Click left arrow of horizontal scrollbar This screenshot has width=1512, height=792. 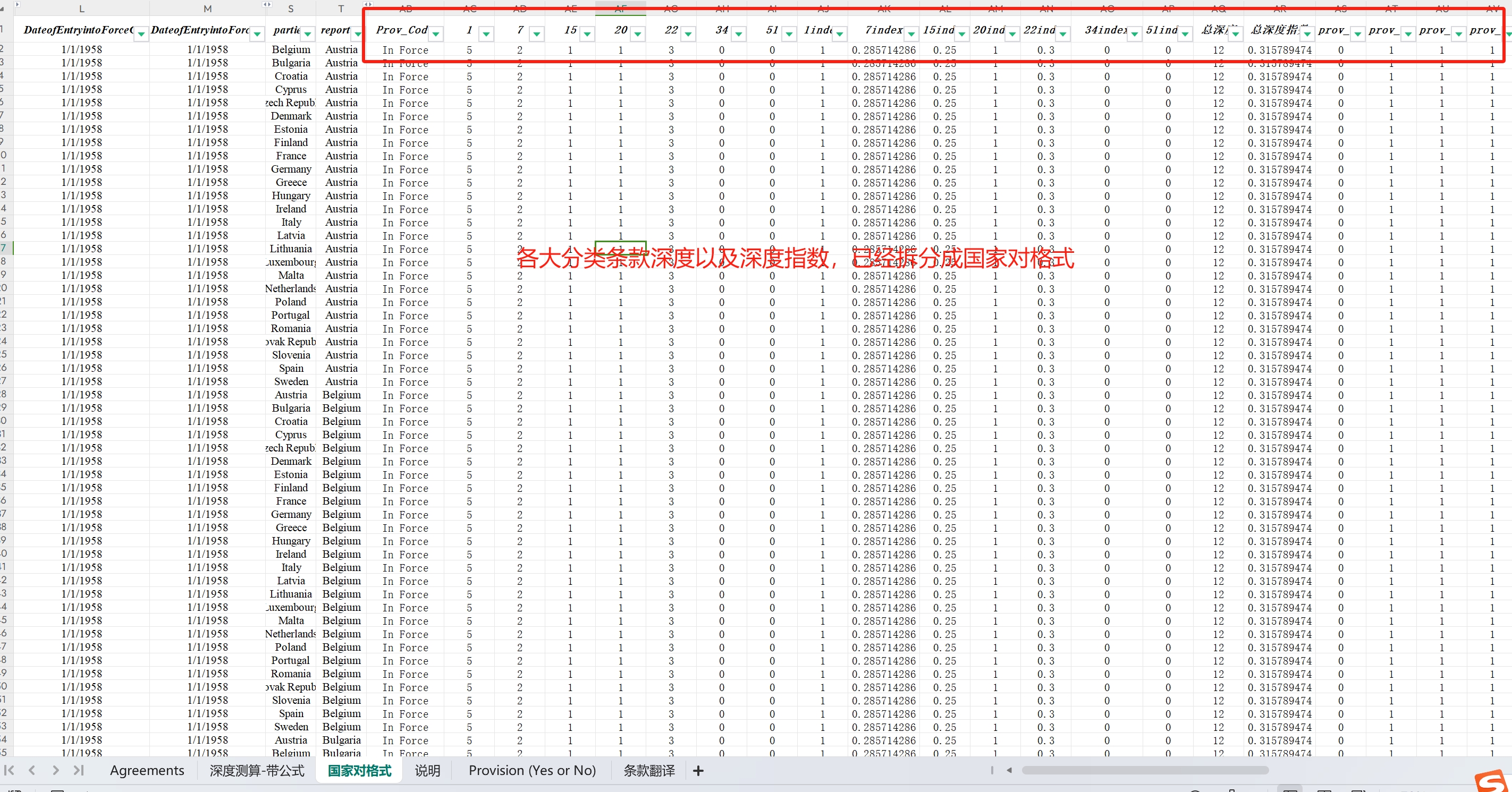pos(1009,770)
